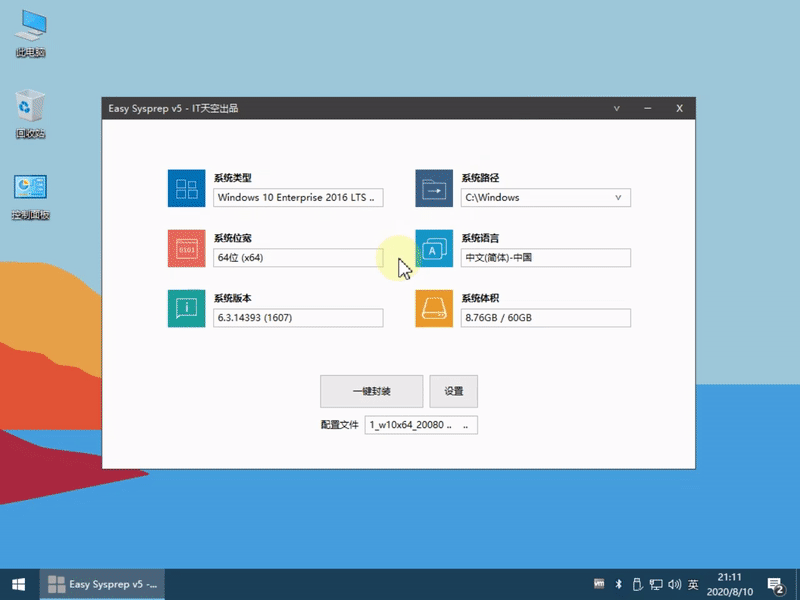The width and height of the screenshot is (800, 600).
Task: Click the 一键封装 button
Action: click(371, 391)
